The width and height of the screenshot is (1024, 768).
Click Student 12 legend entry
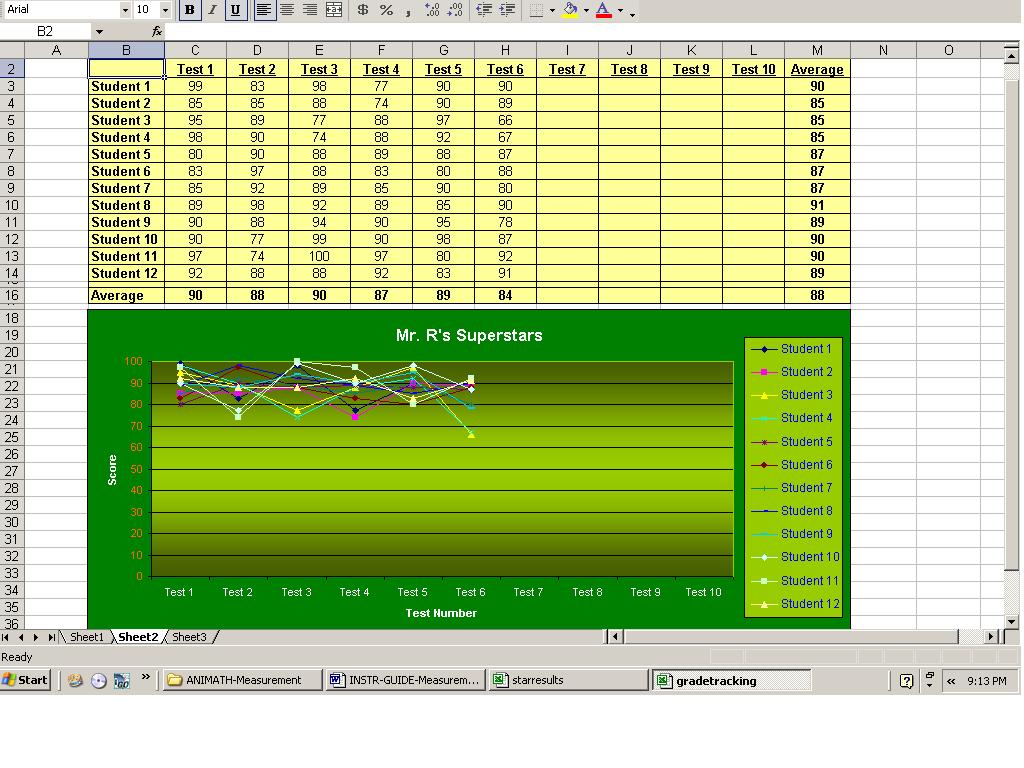[x=796, y=604]
